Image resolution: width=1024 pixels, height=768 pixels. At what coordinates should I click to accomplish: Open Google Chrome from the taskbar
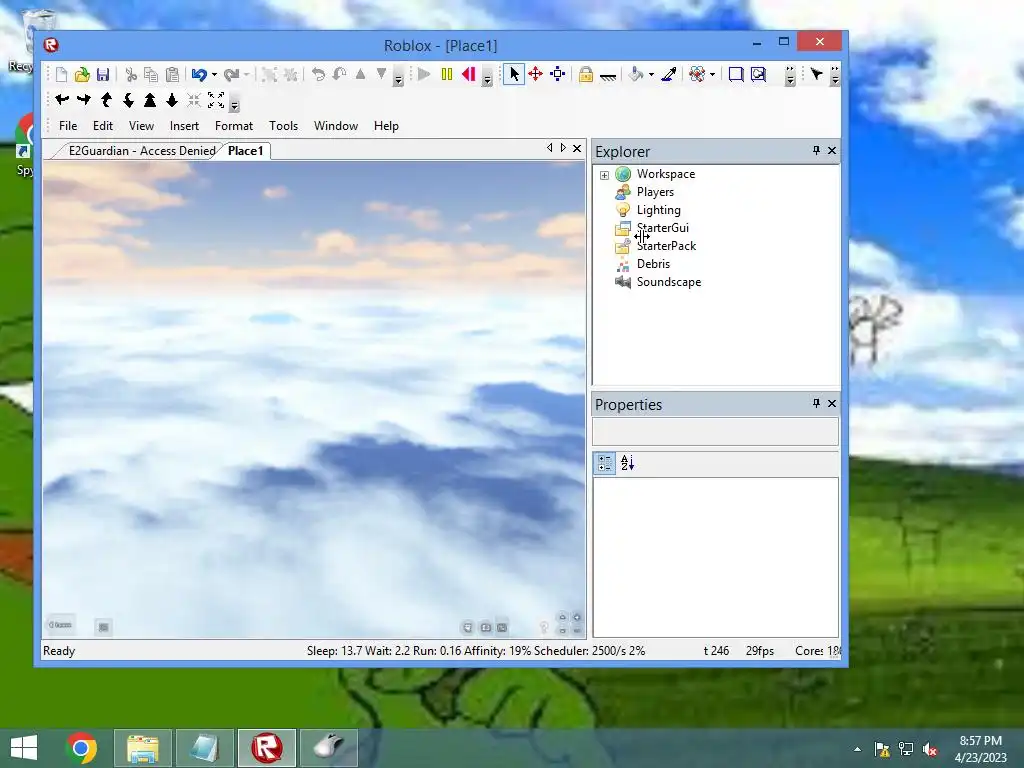coord(81,748)
